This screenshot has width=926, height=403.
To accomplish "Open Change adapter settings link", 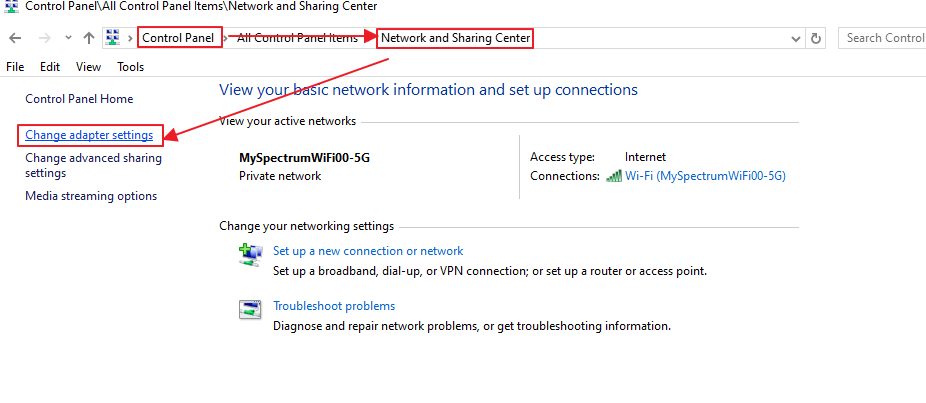I will pos(89,135).
